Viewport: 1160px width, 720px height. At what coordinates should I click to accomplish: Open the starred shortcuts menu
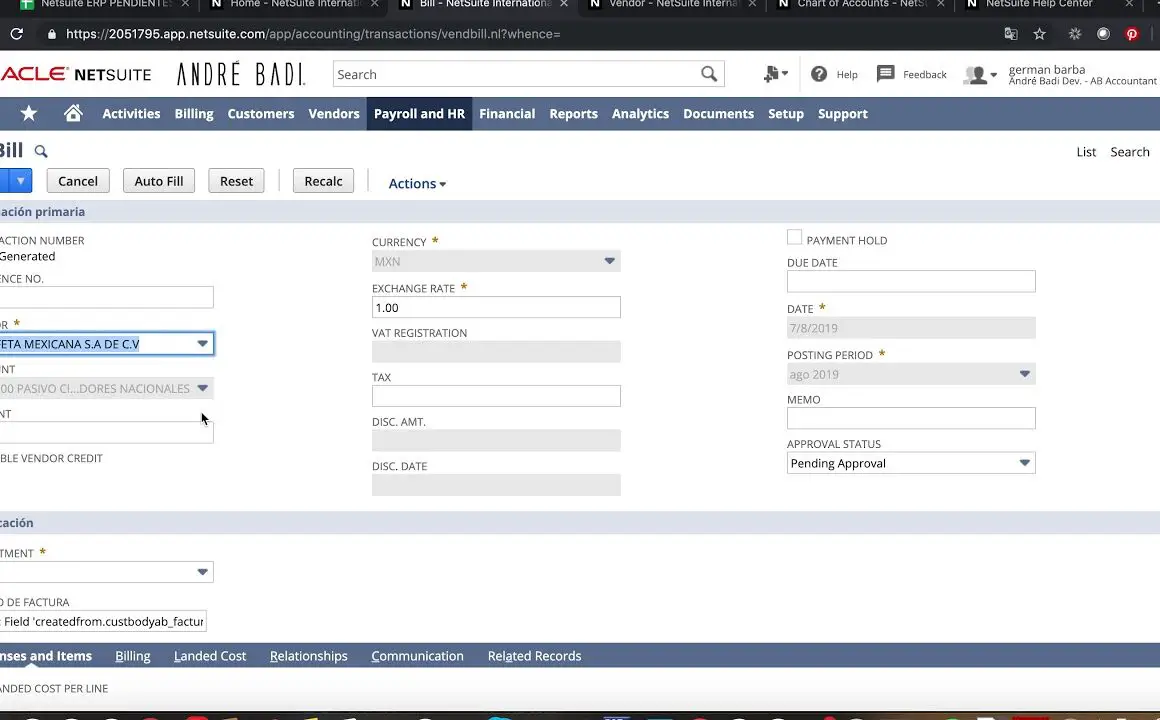[29, 114]
